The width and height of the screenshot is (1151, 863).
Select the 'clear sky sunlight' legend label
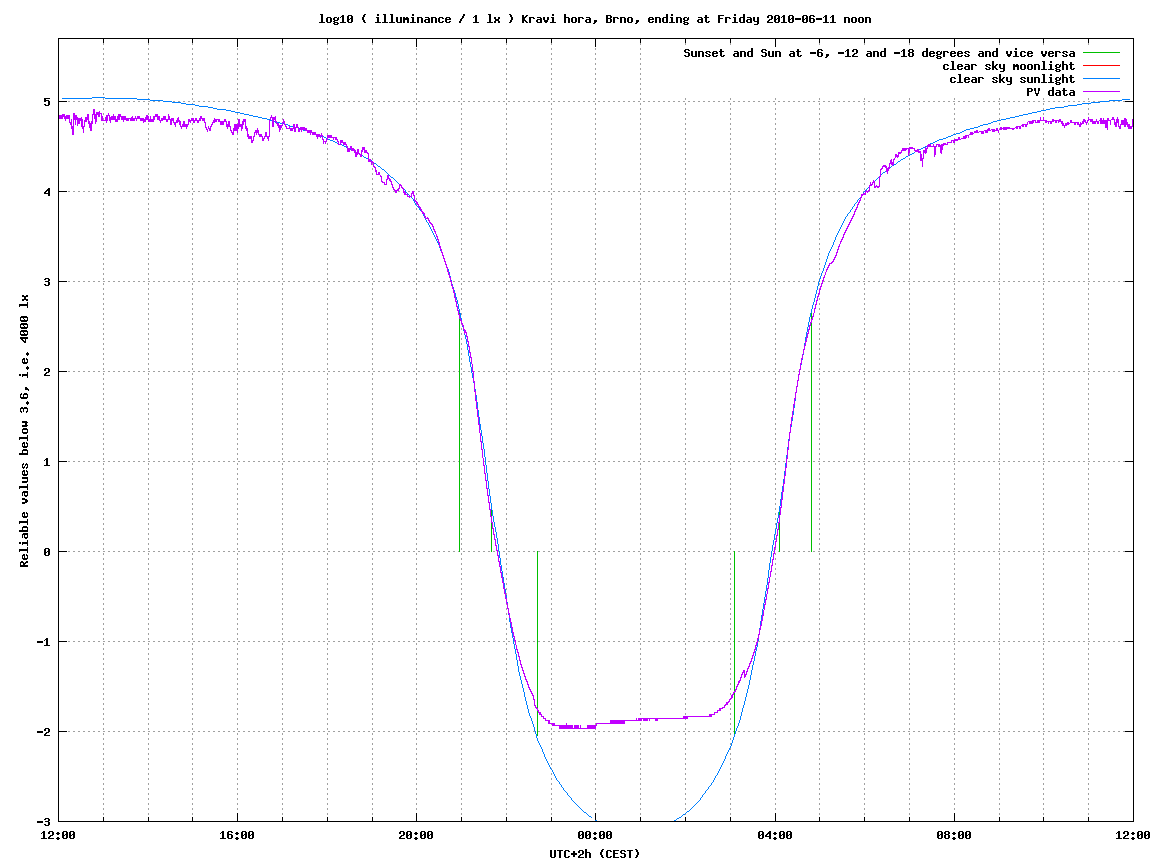coord(1012,79)
